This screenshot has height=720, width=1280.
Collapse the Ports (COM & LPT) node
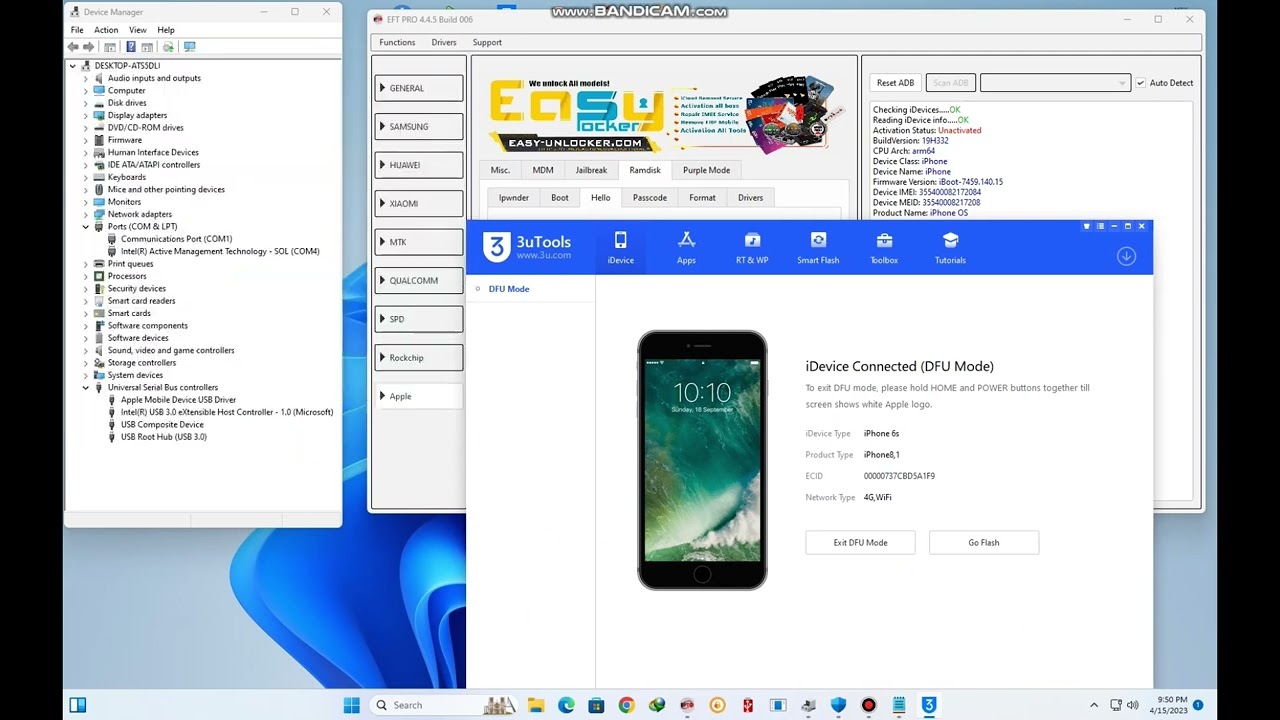[x=86, y=227]
